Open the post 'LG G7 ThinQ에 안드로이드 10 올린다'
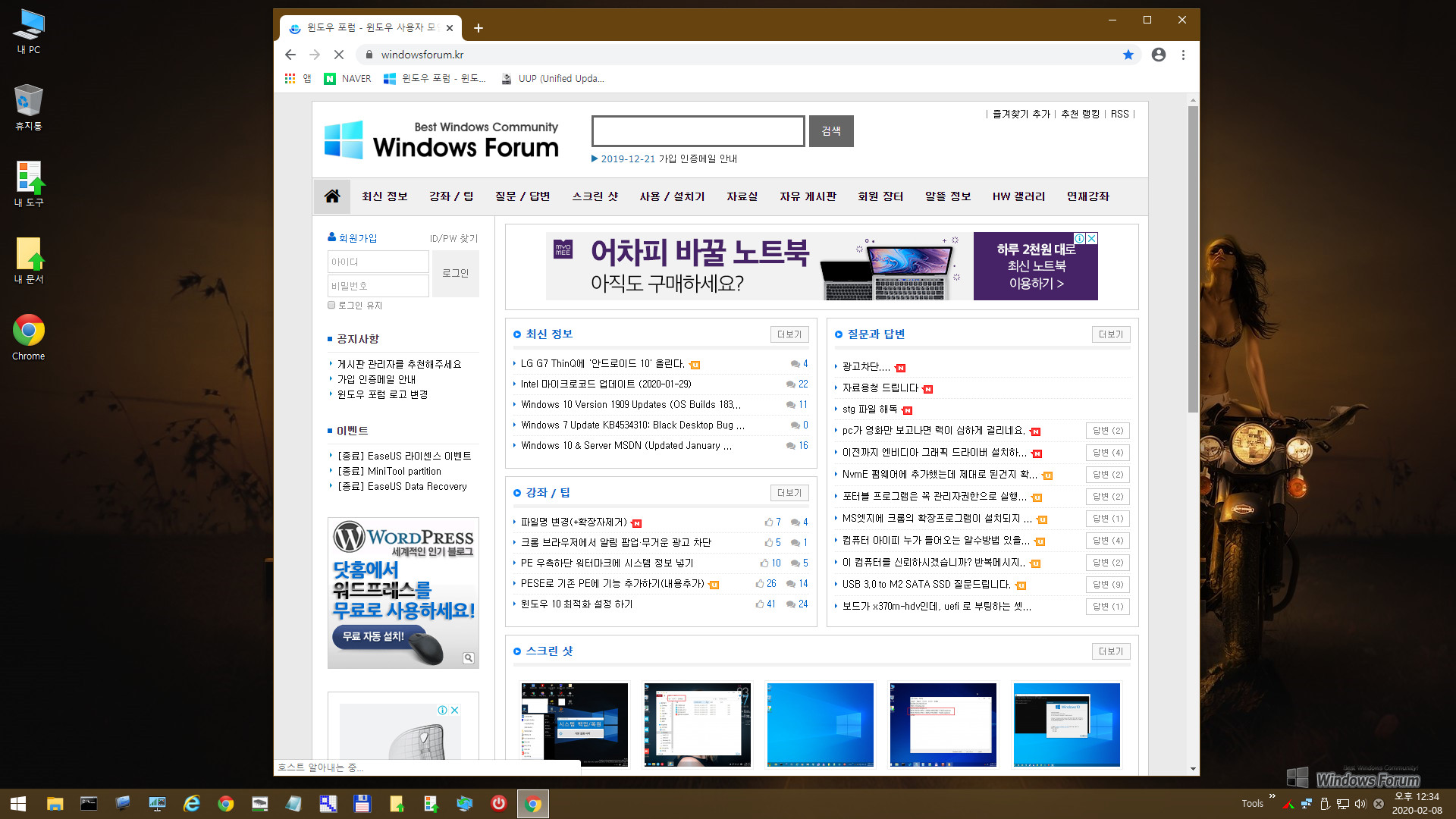Screen dimensions: 1456x819 [602, 364]
